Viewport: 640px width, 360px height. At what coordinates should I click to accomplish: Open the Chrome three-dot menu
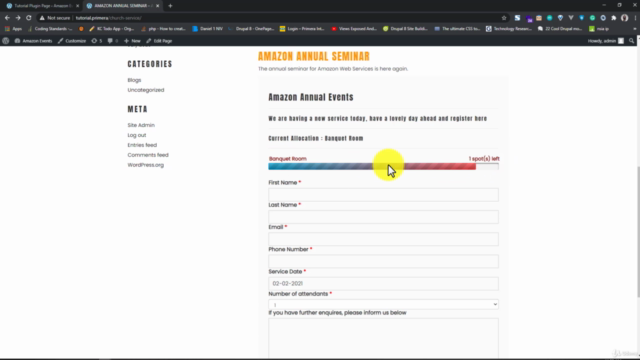pyautogui.click(x=636, y=18)
